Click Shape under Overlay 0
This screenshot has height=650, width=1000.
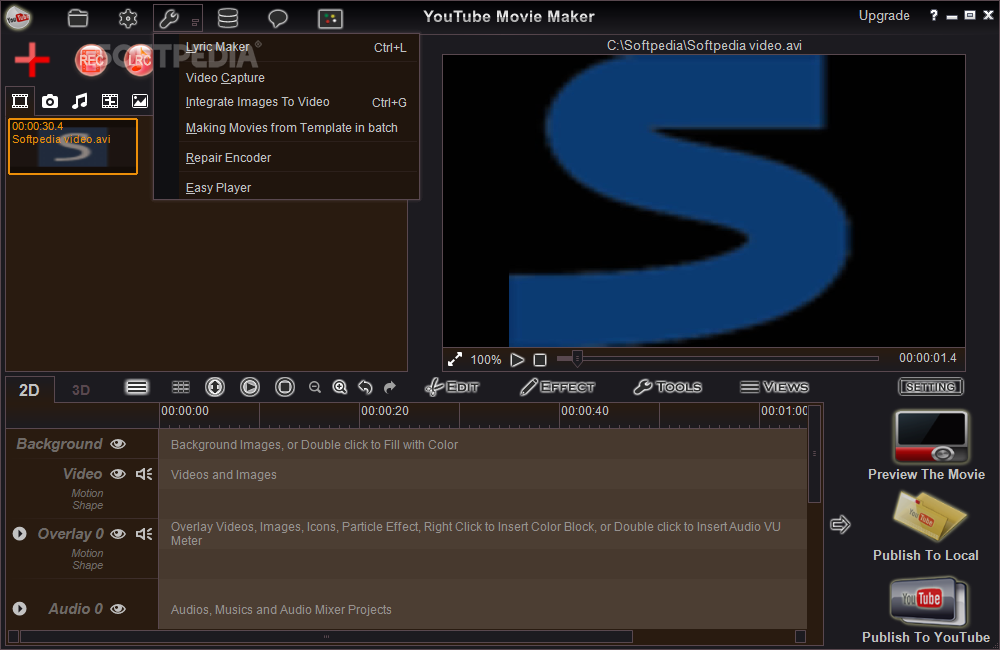tap(88, 565)
